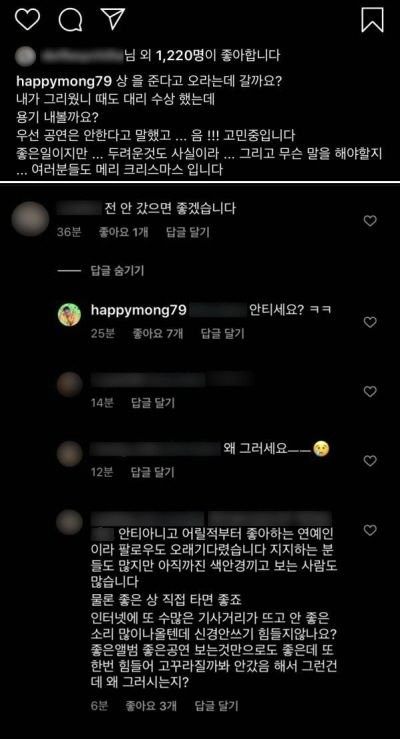Image resolution: width=400 pixels, height=739 pixels.
Task: Open comments with the speech bubble icon
Action: [x=71, y=20]
